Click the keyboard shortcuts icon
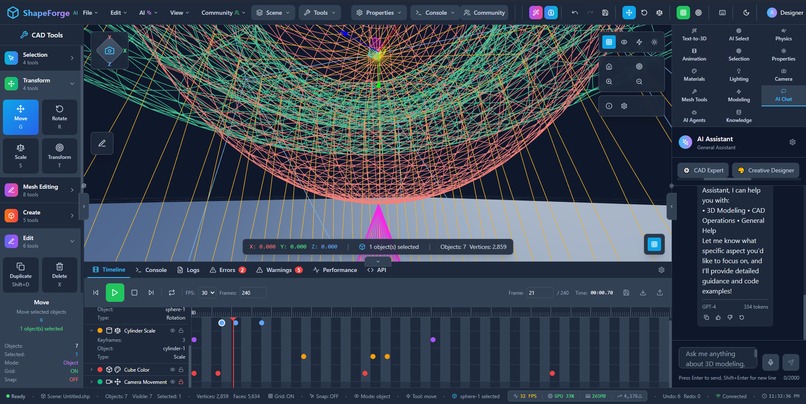This screenshot has height=404, width=806. pyautogui.click(x=722, y=13)
